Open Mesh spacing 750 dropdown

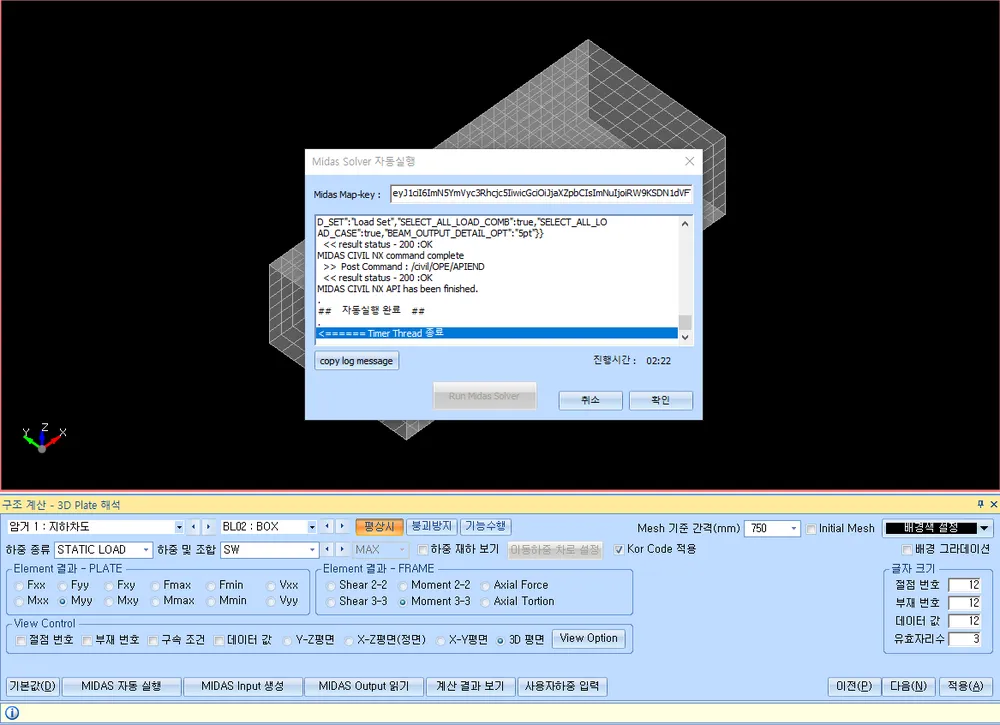pyautogui.click(x=793, y=529)
